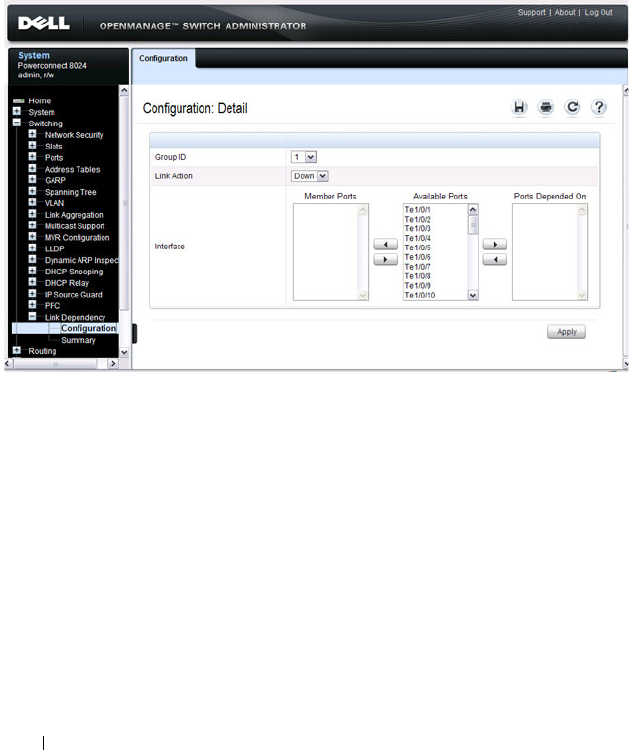Click the Print icon
The width and height of the screenshot is (641, 750).
546,108
